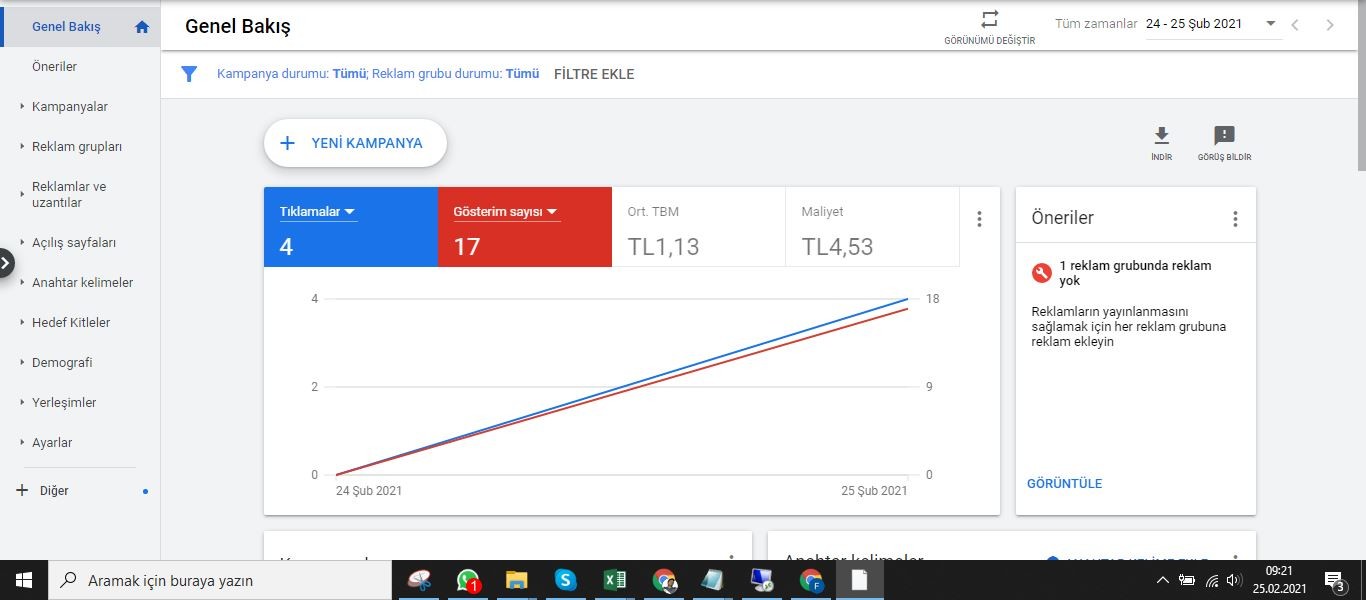Open Windows Start menu
This screenshot has width=1366, height=600.
(24, 580)
